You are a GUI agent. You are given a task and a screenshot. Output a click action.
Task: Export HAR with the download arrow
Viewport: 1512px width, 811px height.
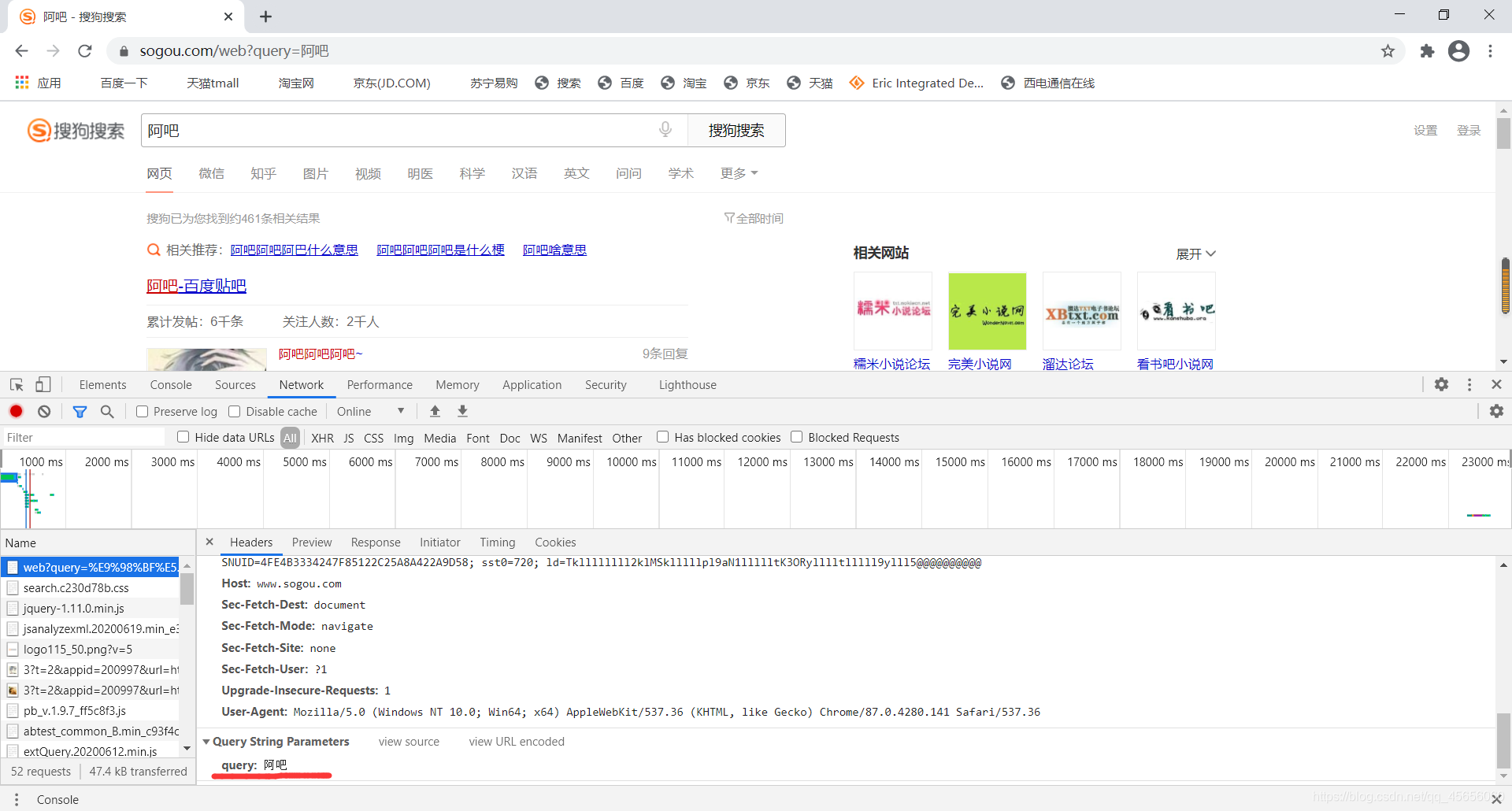pos(463,411)
